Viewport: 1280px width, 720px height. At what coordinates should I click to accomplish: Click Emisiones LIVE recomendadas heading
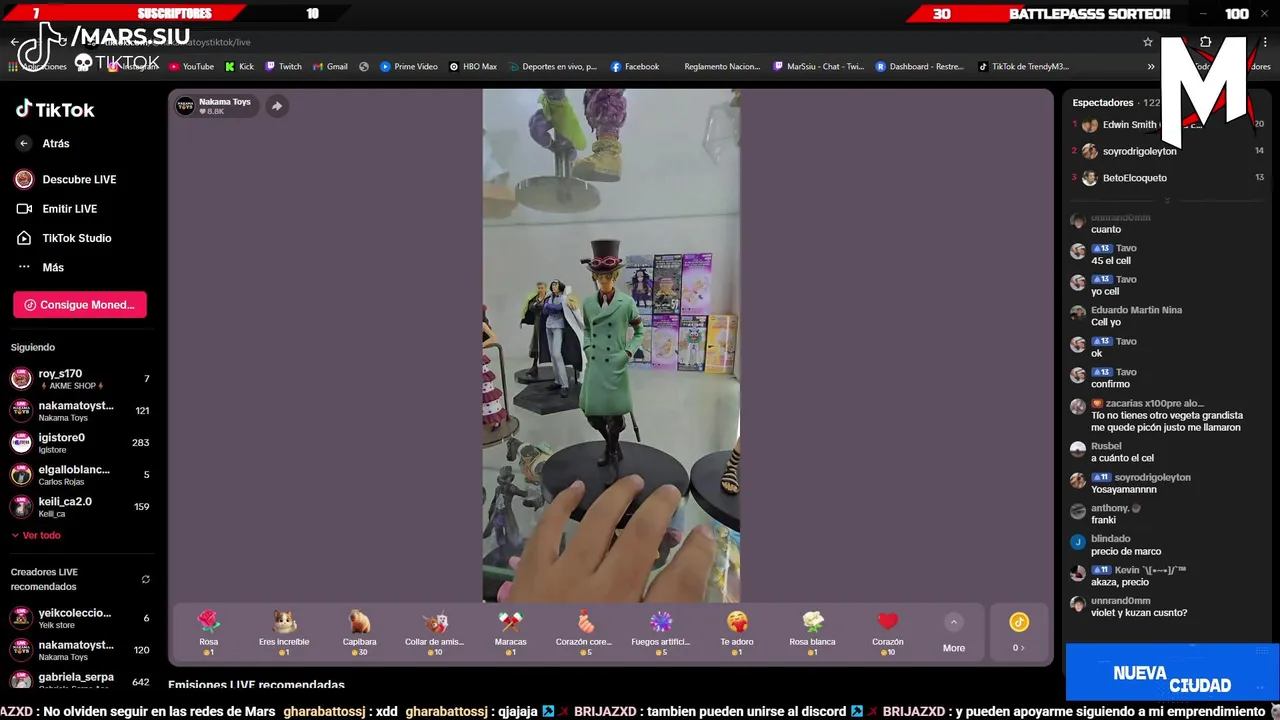coord(256,685)
